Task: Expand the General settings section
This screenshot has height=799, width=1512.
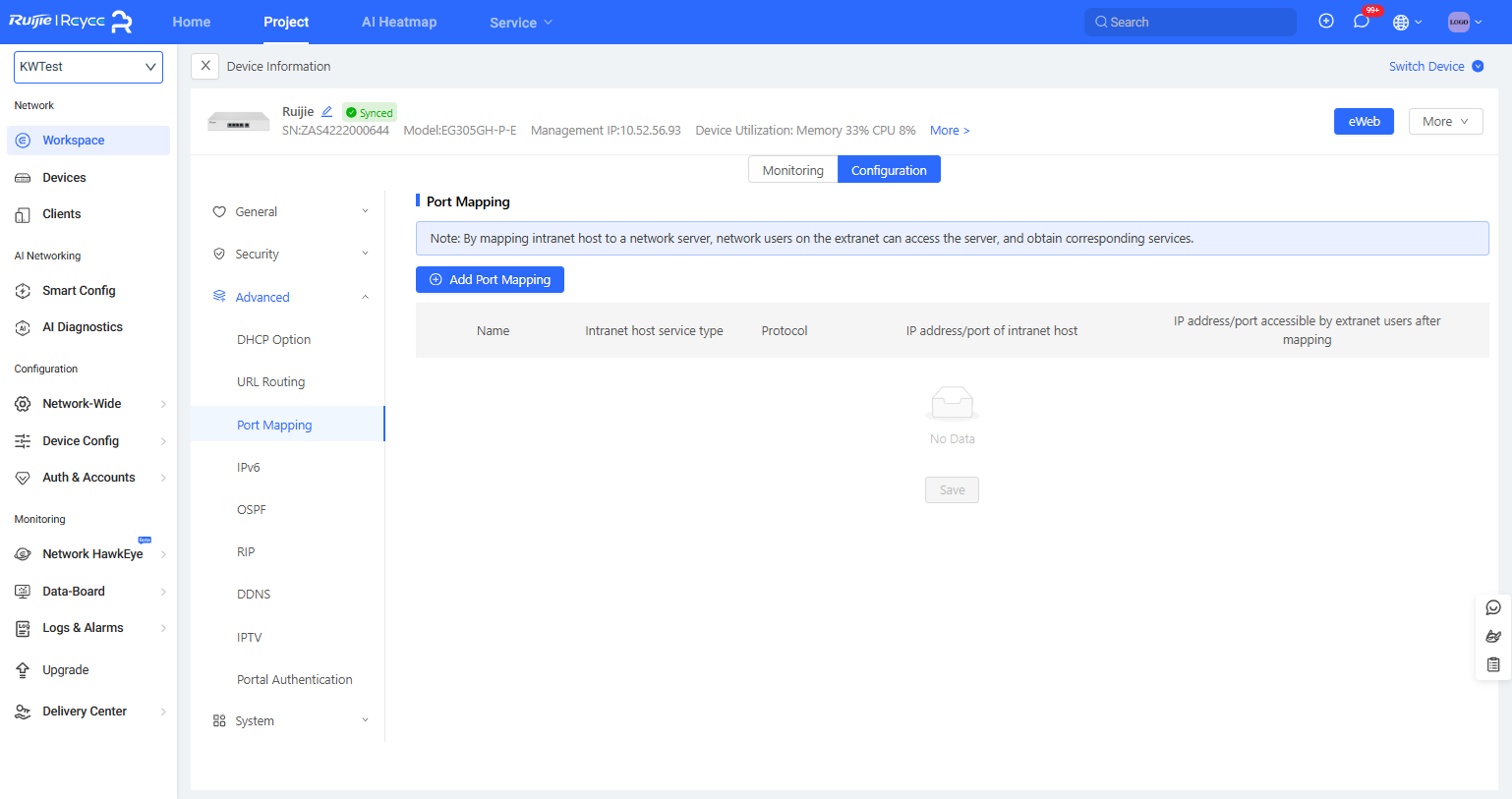Action: pyautogui.click(x=289, y=212)
